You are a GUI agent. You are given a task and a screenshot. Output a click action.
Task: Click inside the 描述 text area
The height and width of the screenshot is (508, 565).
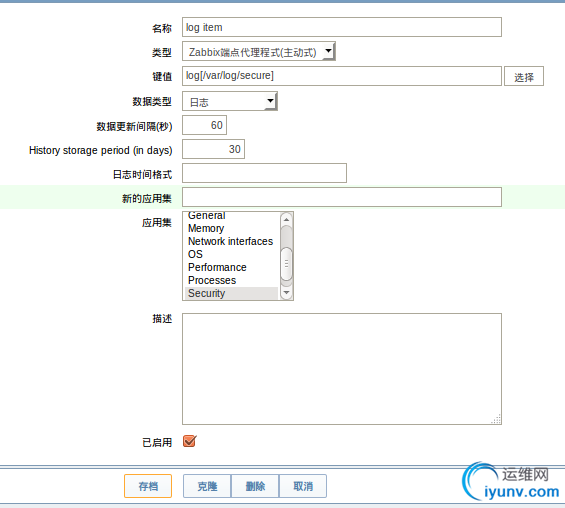[x=342, y=369]
